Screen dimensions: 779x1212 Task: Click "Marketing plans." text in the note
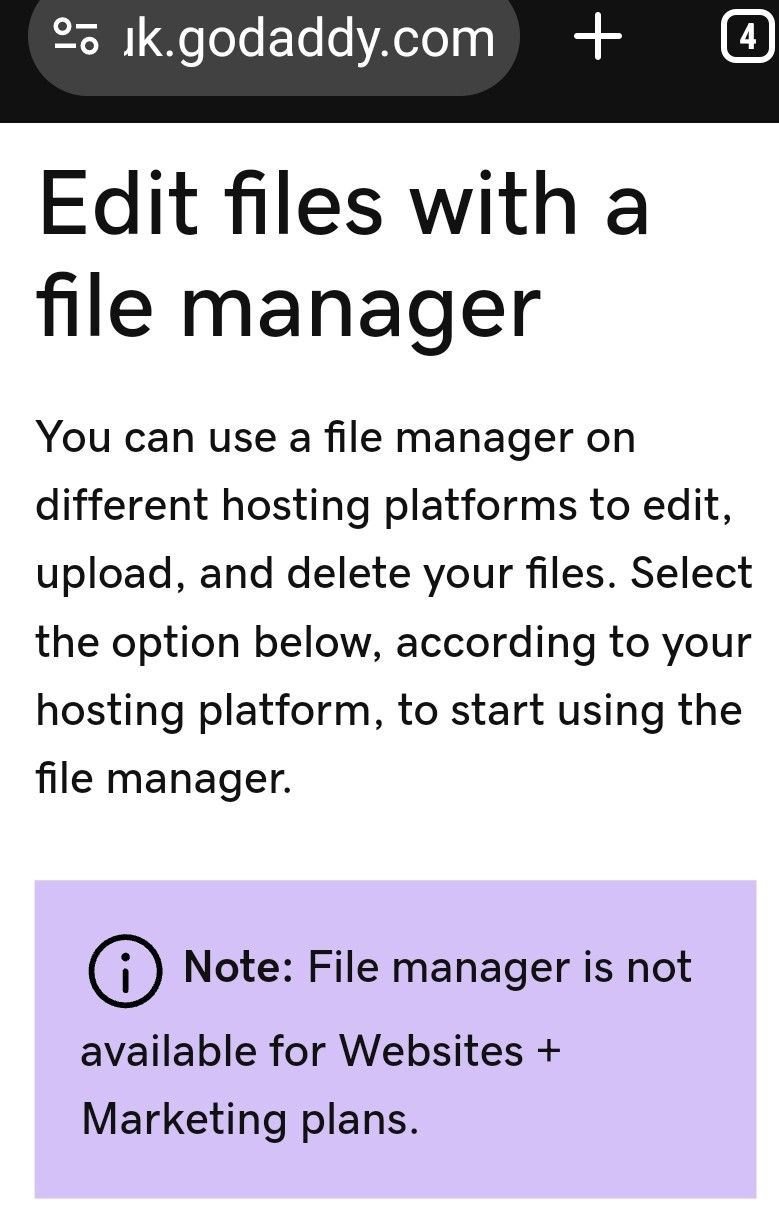[250, 1119]
